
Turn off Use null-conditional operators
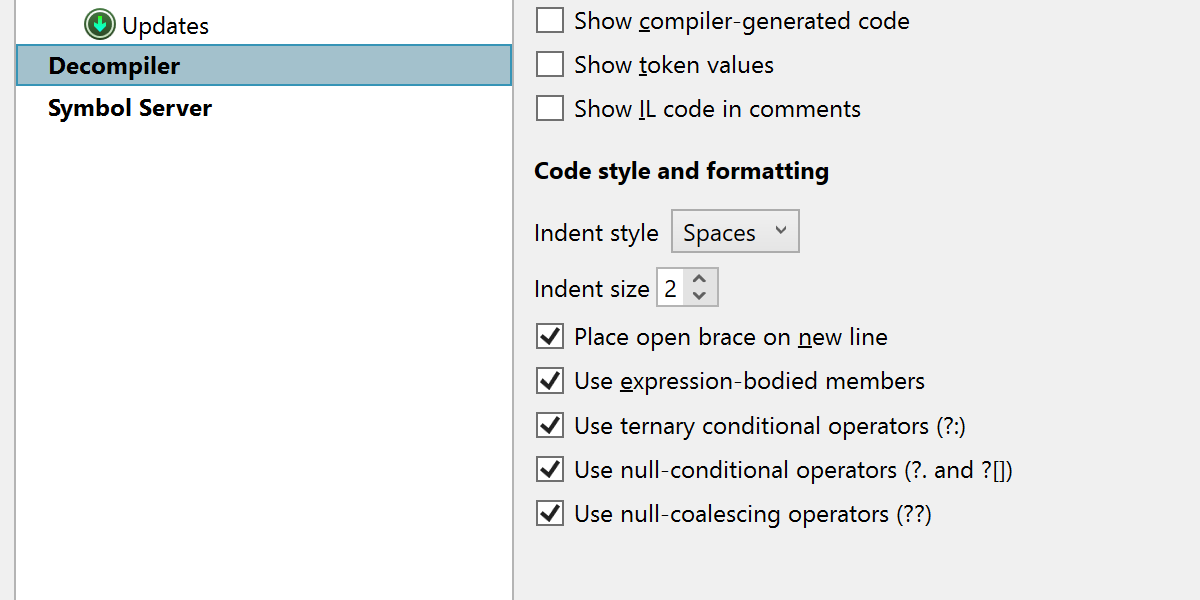(x=550, y=470)
